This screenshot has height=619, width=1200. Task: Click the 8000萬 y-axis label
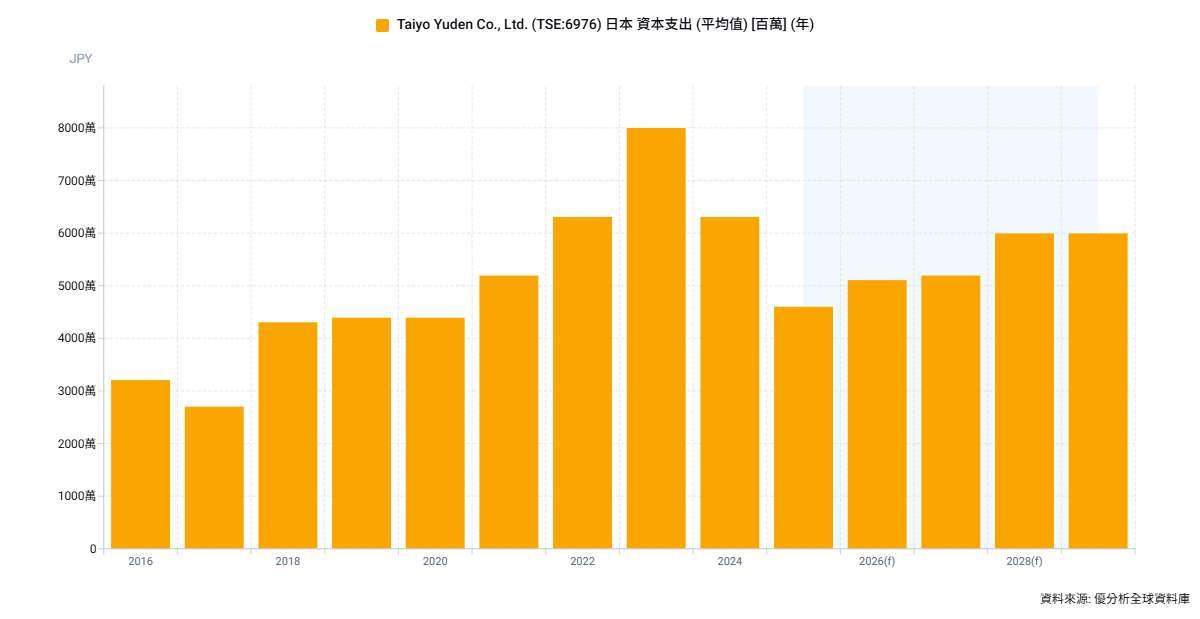[x=77, y=128]
